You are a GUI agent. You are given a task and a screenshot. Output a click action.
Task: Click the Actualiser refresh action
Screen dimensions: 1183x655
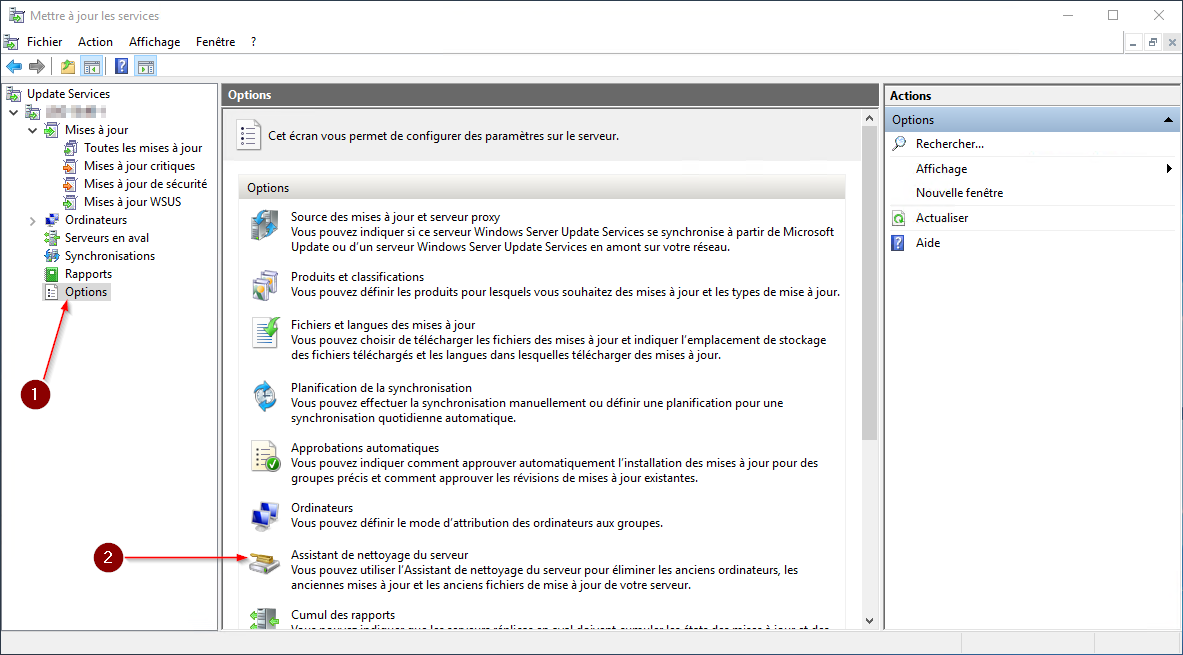(x=941, y=218)
